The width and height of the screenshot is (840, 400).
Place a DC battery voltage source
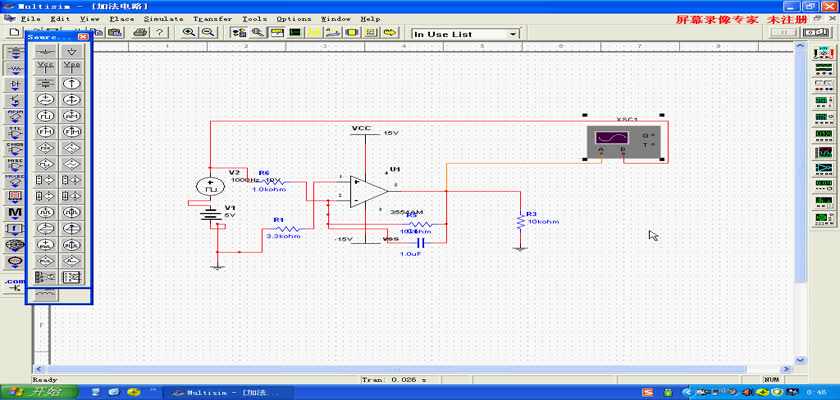46,84
